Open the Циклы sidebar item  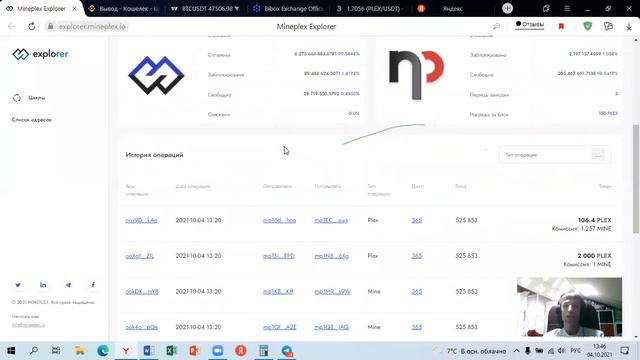[29, 98]
